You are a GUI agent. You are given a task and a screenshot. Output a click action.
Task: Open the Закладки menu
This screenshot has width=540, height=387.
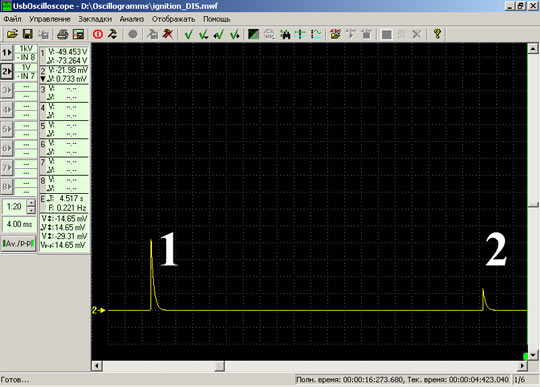[x=95, y=19]
